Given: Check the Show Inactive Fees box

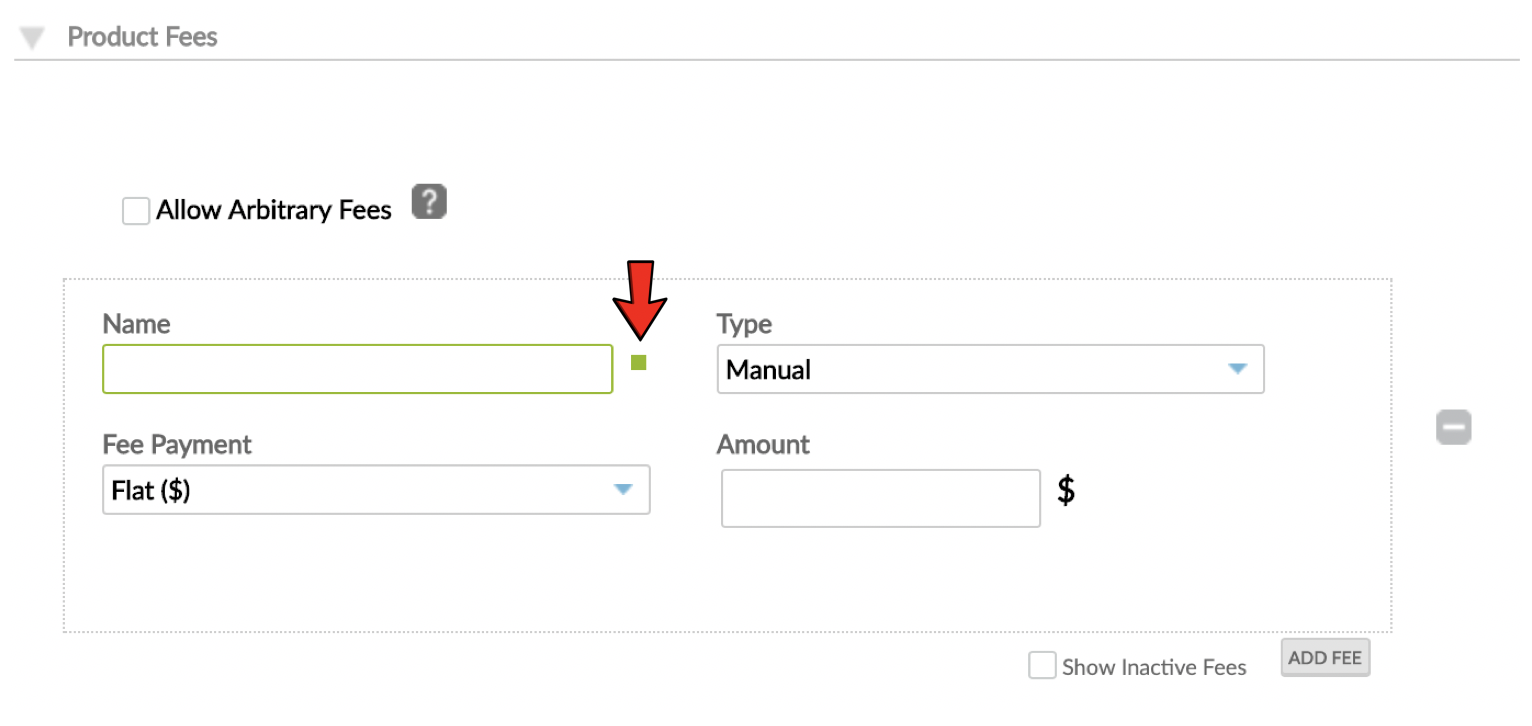Looking at the screenshot, I should tap(1042, 665).
